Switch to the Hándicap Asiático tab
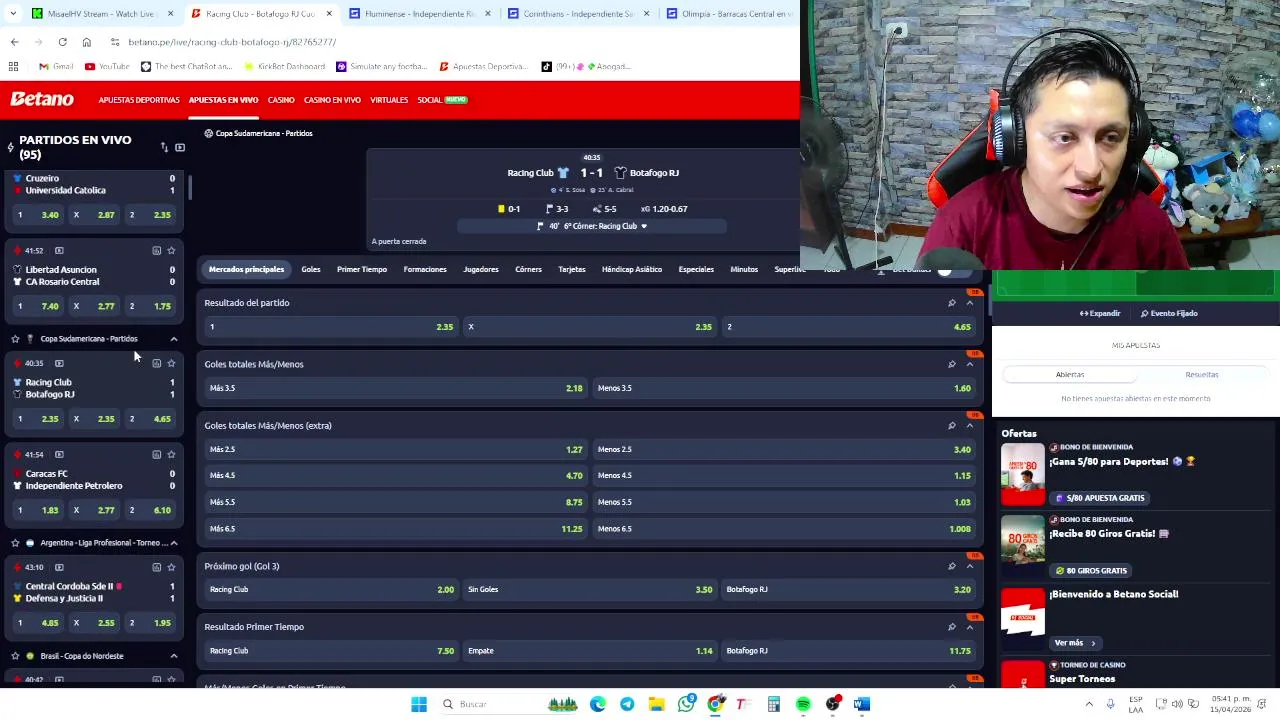The image size is (1280, 720). (632, 269)
